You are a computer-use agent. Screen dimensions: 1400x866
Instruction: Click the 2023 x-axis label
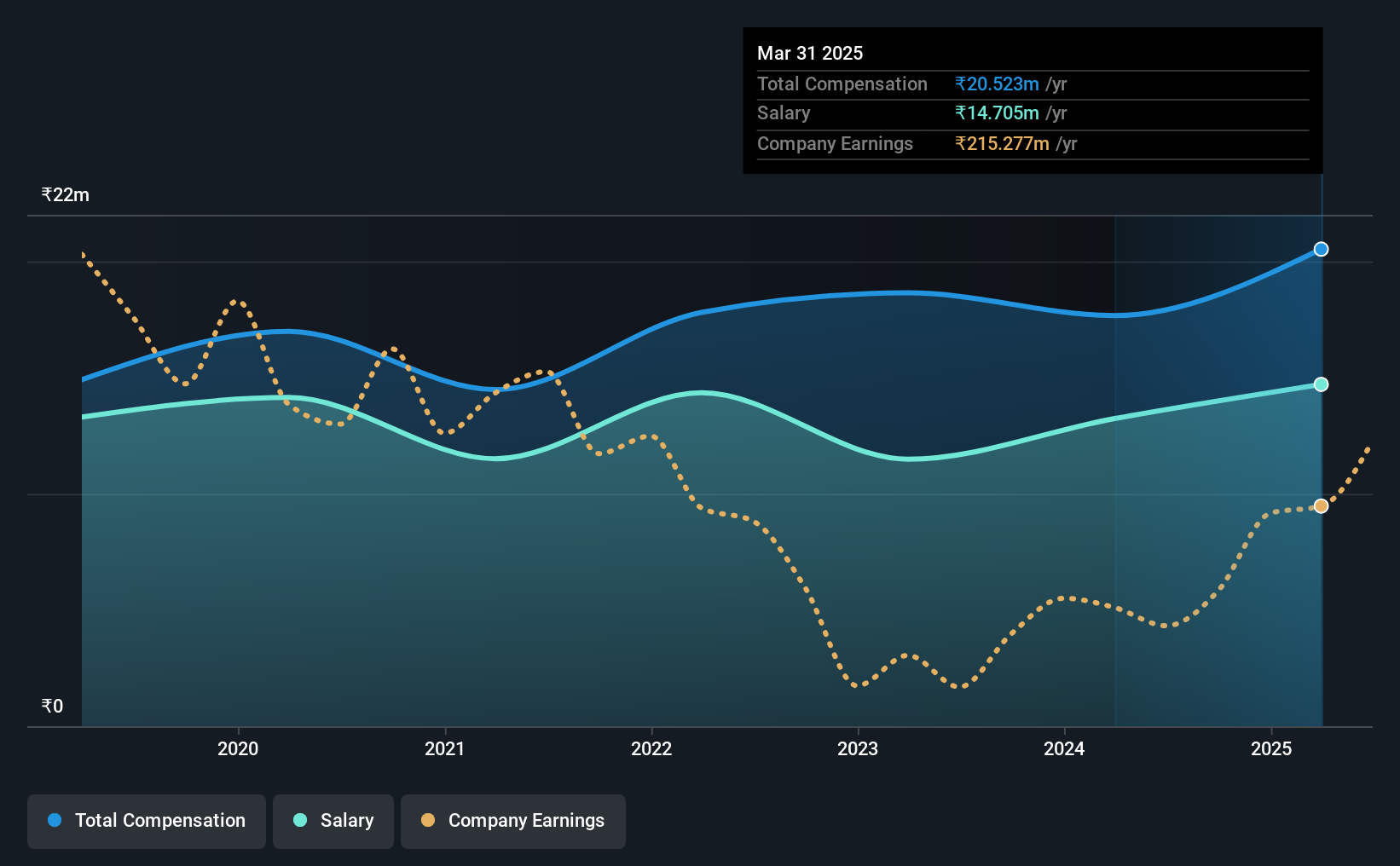coord(858,748)
